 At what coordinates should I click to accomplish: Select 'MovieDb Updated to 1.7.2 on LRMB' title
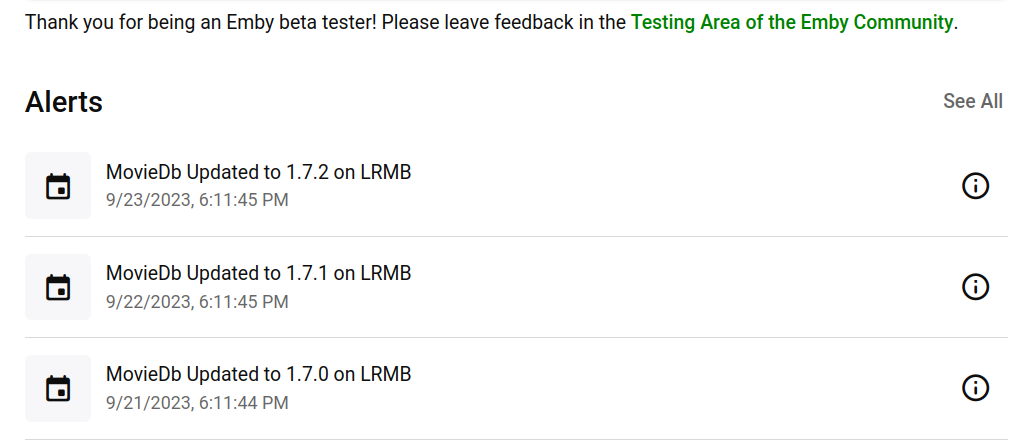click(x=258, y=172)
